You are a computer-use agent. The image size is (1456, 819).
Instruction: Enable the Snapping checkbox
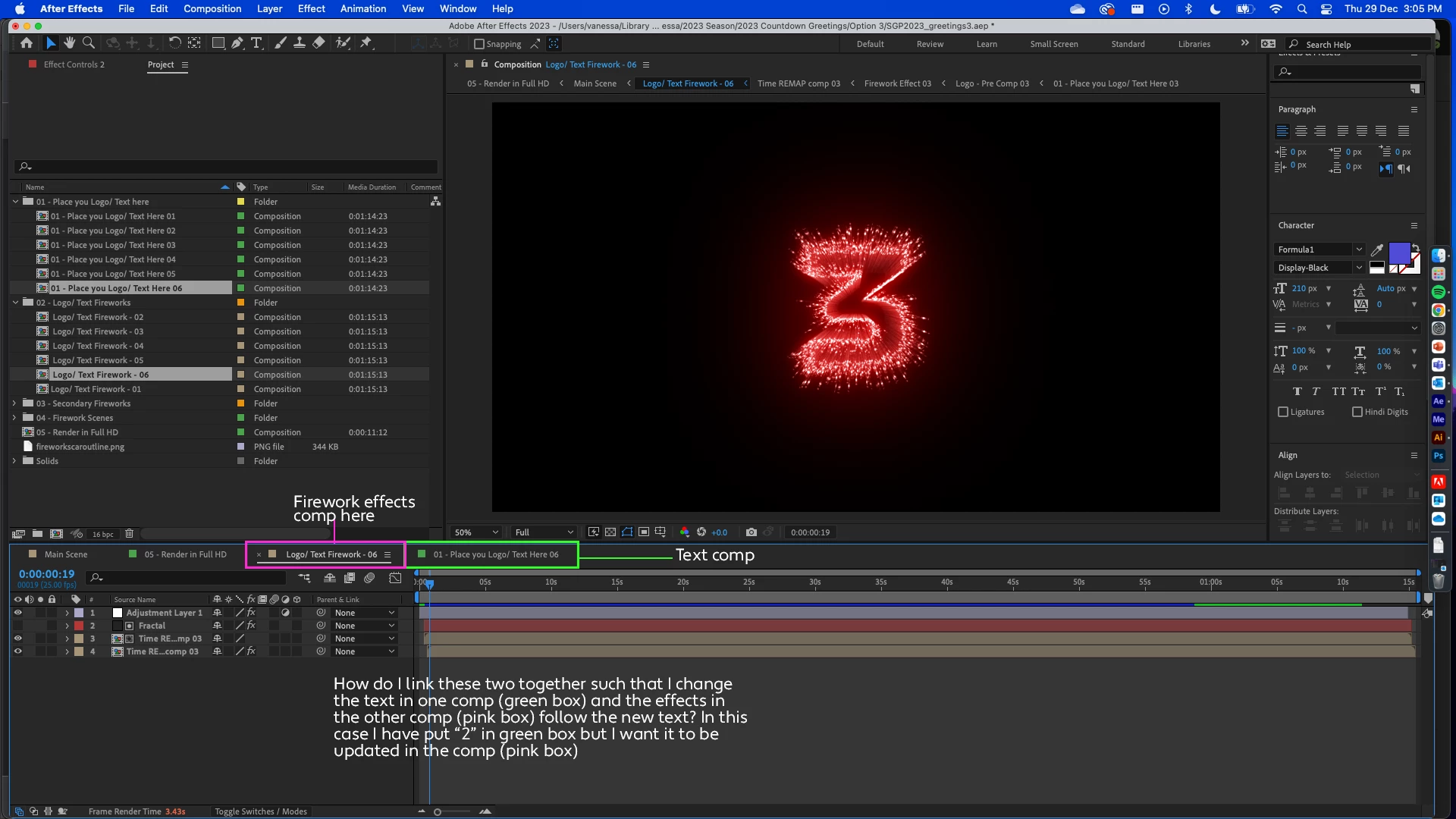tap(479, 44)
